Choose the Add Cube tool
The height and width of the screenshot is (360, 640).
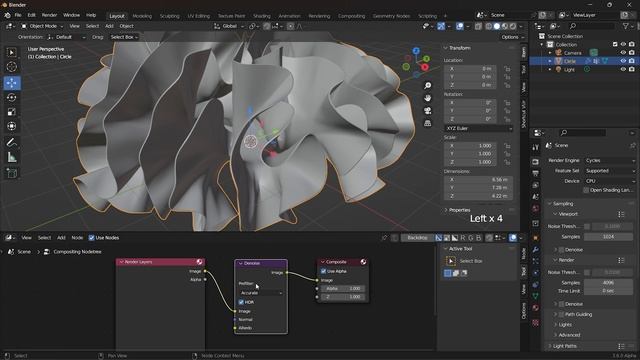pyautogui.click(x=11, y=173)
